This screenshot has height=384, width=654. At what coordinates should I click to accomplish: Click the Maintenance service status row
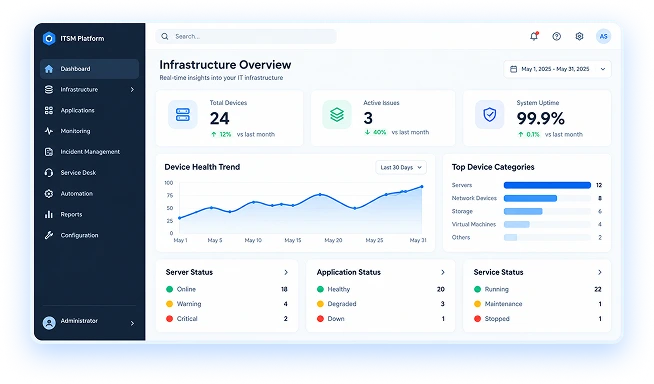(538, 304)
